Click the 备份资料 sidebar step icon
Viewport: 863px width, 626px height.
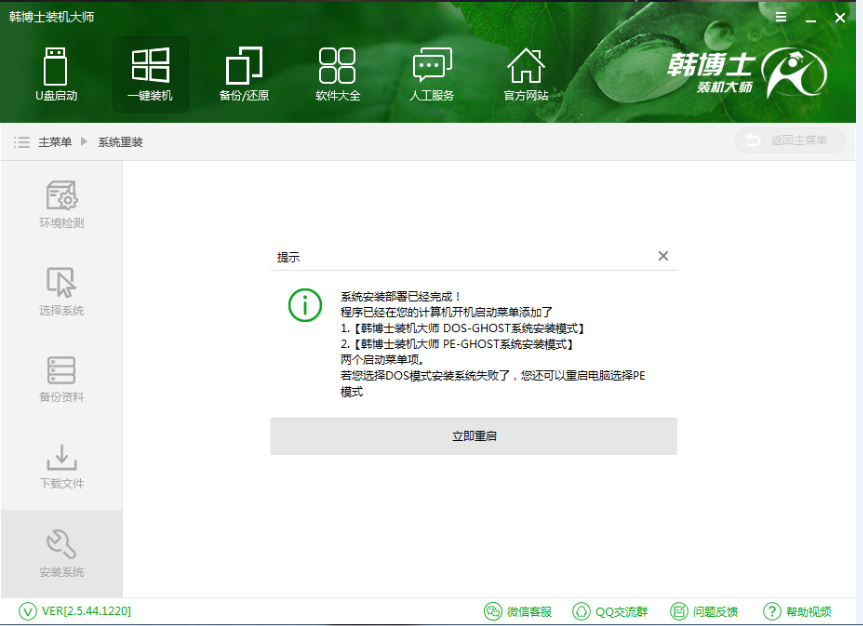click(61, 370)
